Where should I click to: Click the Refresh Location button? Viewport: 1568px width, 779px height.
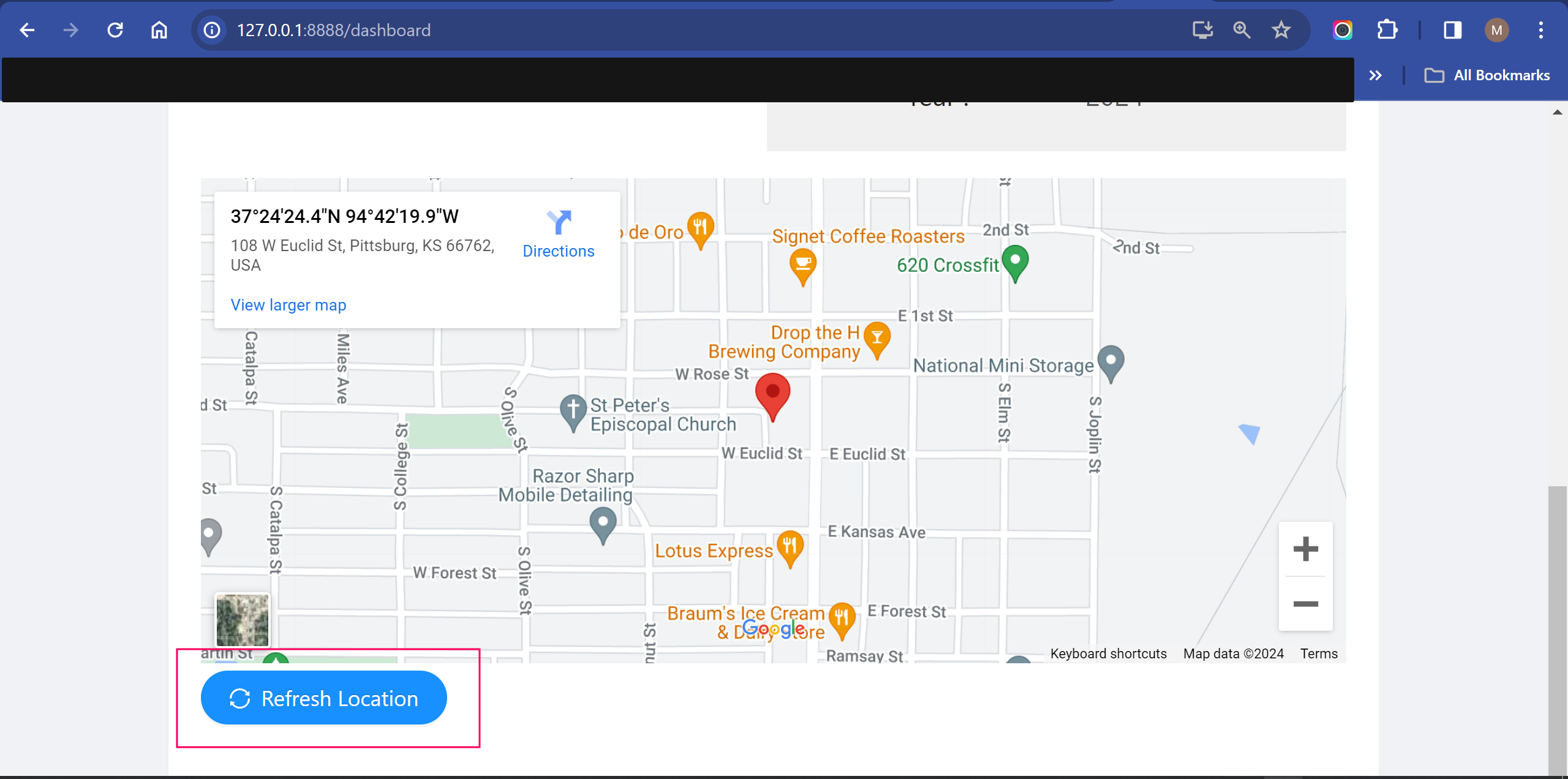pos(324,698)
